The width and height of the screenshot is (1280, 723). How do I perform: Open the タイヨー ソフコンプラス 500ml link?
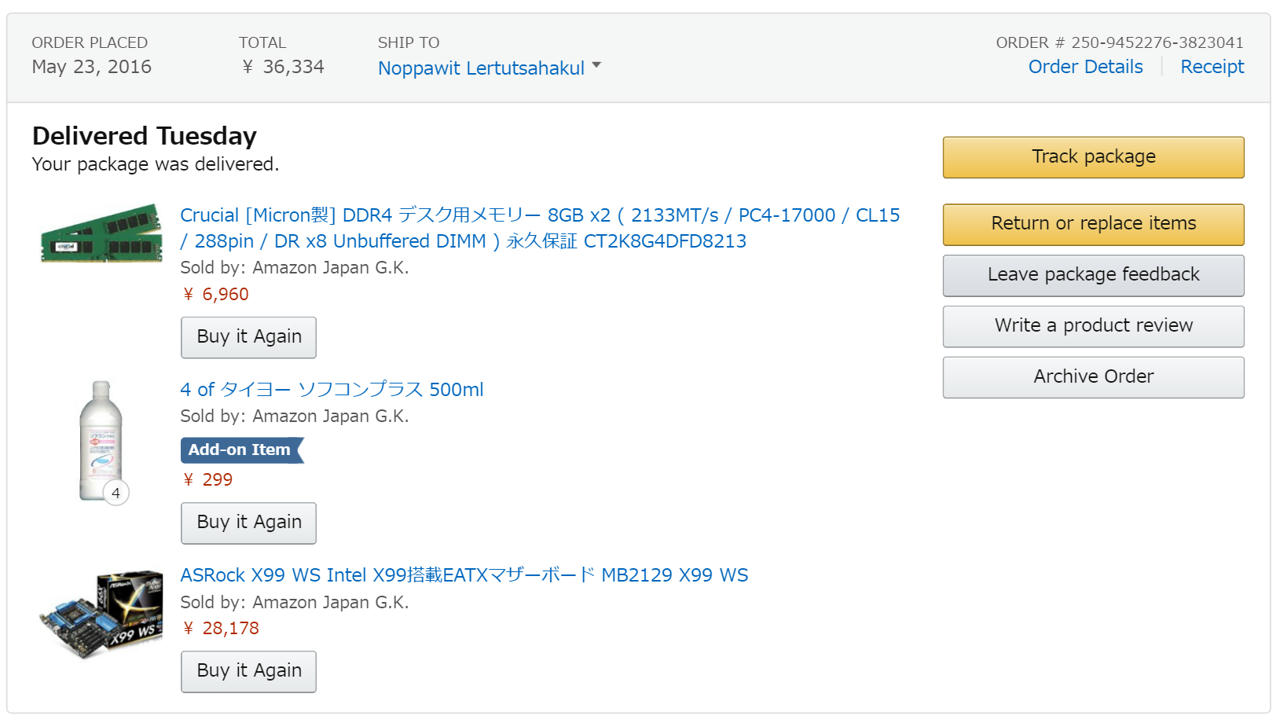coord(332,390)
